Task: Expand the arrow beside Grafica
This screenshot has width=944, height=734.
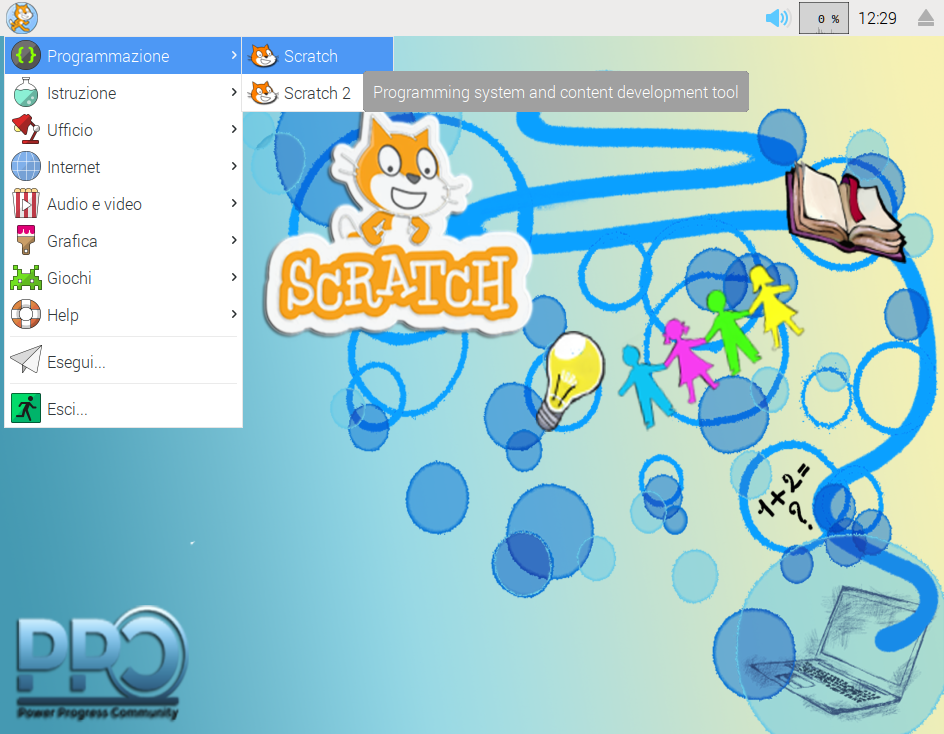Action: click(x=234, y=240)
